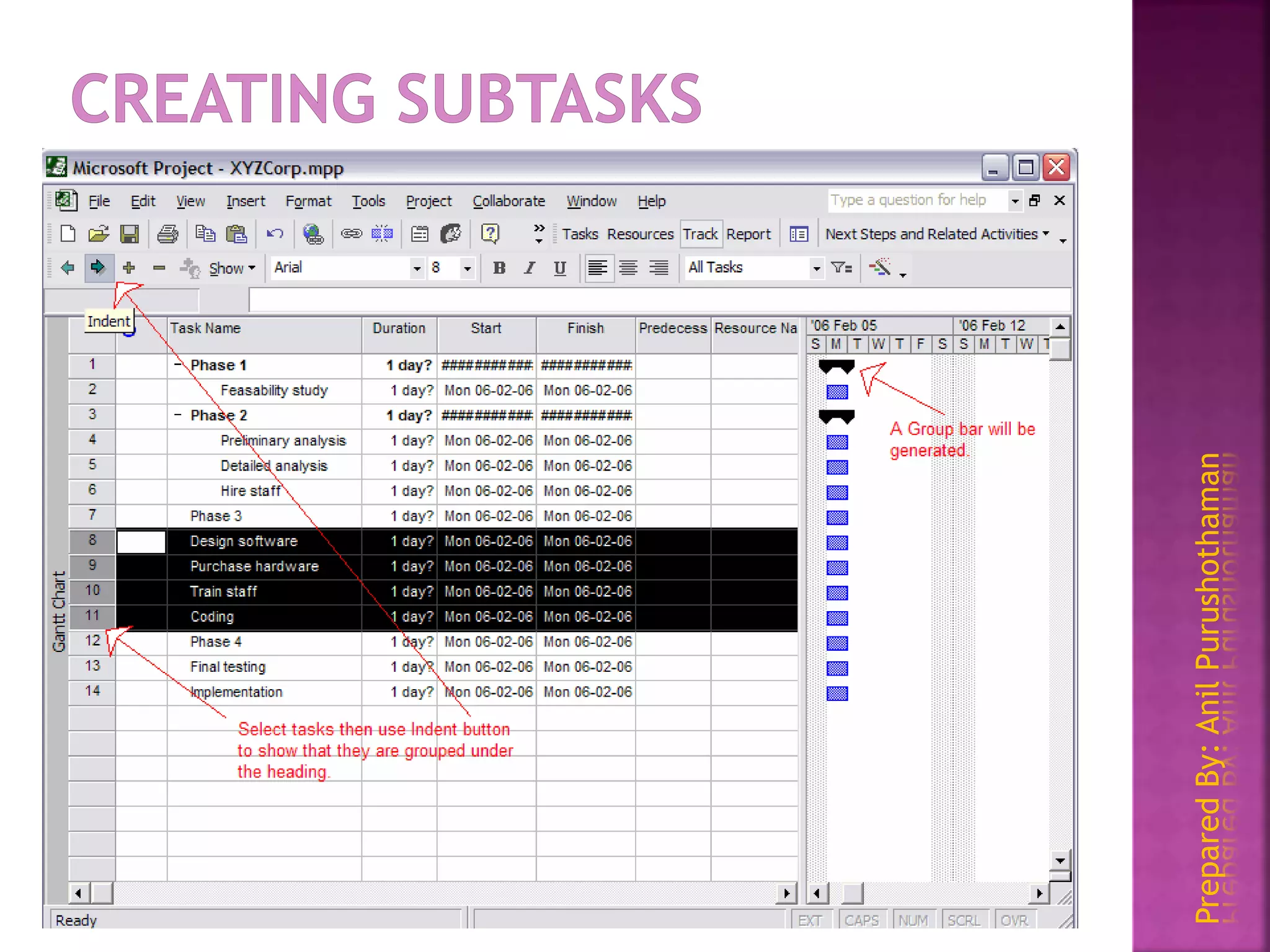Click the Print icon in toolbar
The height and width of the screenshot is (952, 1270).
(167, 234)
